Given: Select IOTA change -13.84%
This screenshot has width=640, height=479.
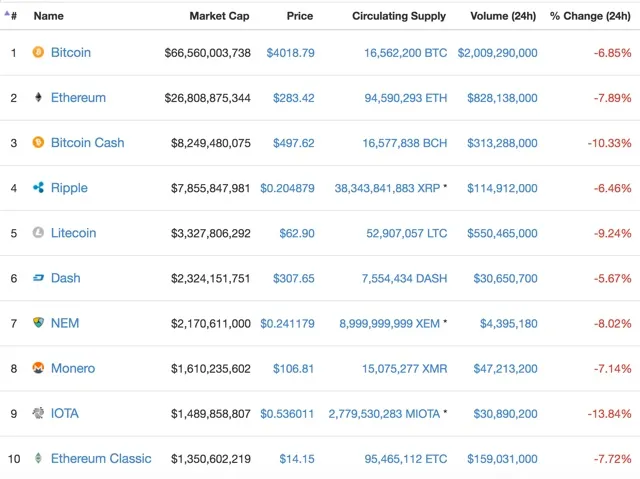Looking at the screenshot, I should pos(609,414).
